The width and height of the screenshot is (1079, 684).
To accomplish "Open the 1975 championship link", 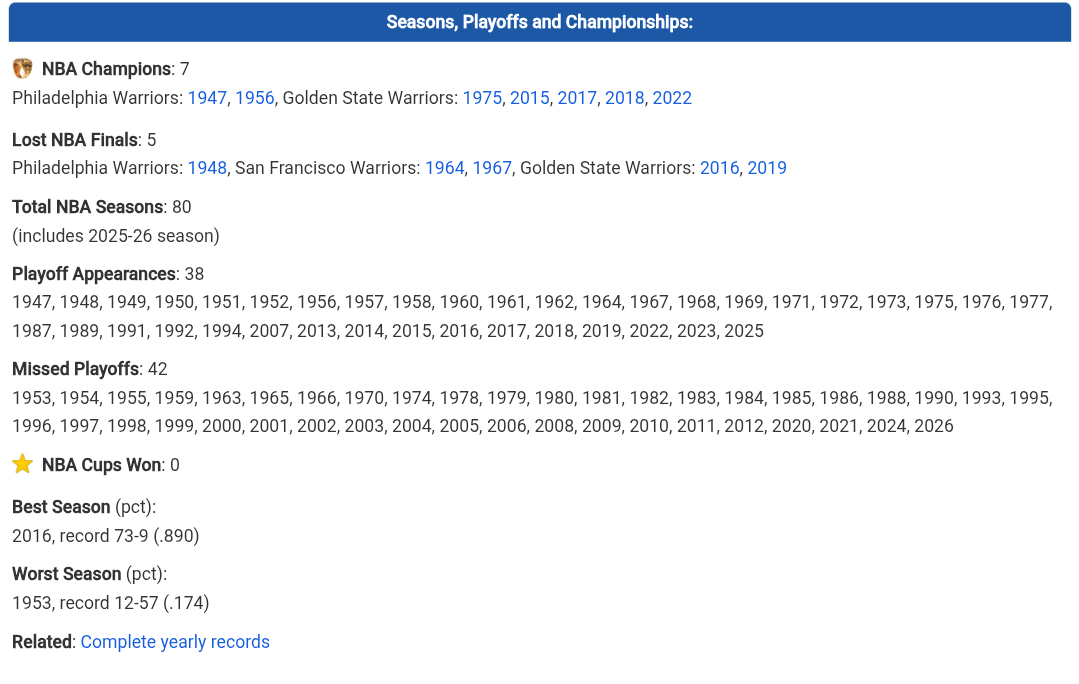I will (x=482, y=98).
